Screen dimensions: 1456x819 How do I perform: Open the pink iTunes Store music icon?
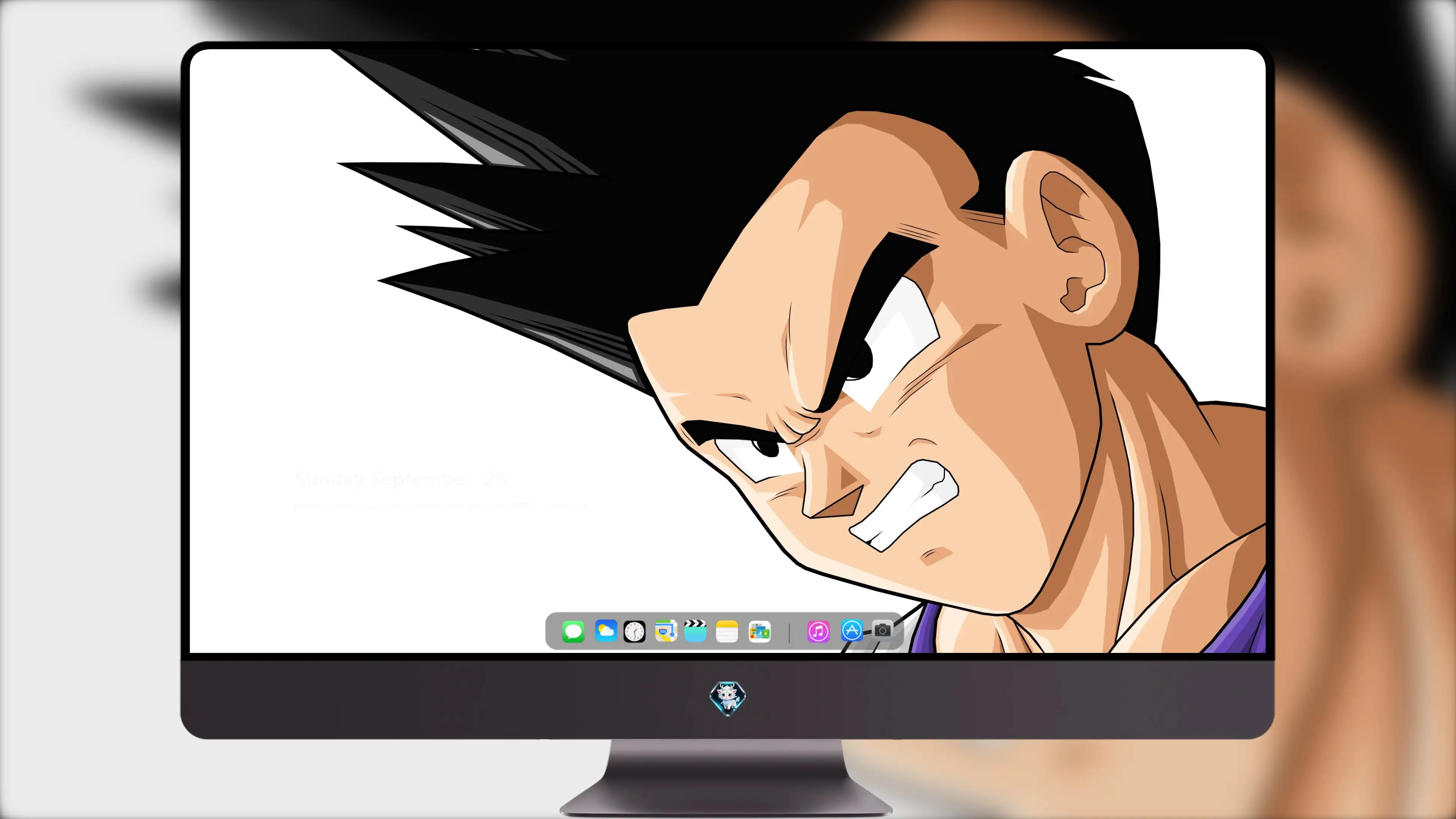[819, 631]
